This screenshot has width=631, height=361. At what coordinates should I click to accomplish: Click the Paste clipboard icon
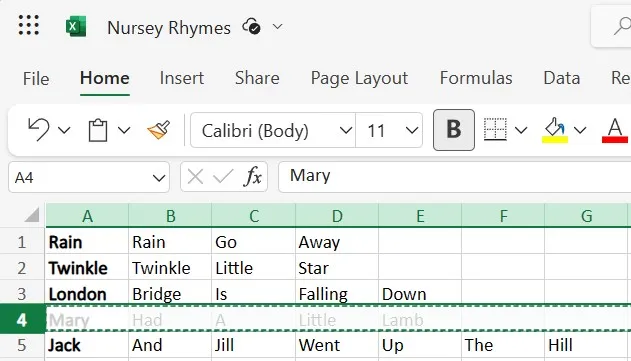point(98,130)
